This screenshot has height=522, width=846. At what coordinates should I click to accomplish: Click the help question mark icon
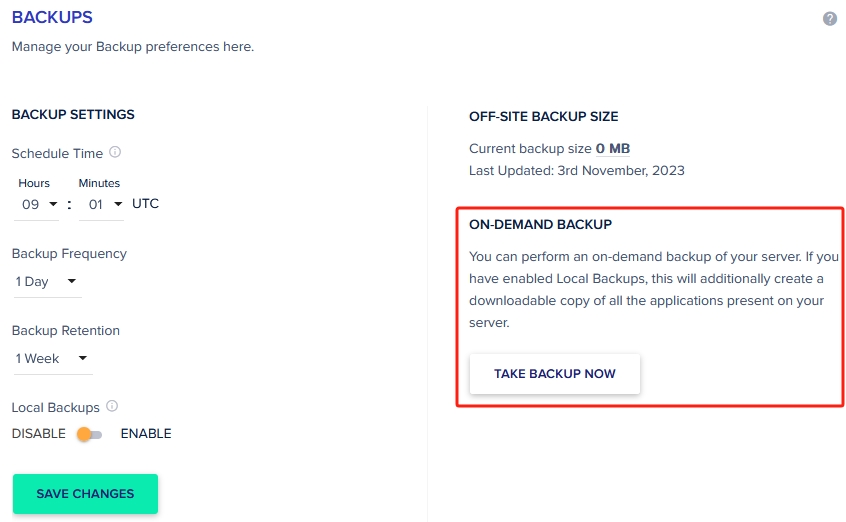829,19
